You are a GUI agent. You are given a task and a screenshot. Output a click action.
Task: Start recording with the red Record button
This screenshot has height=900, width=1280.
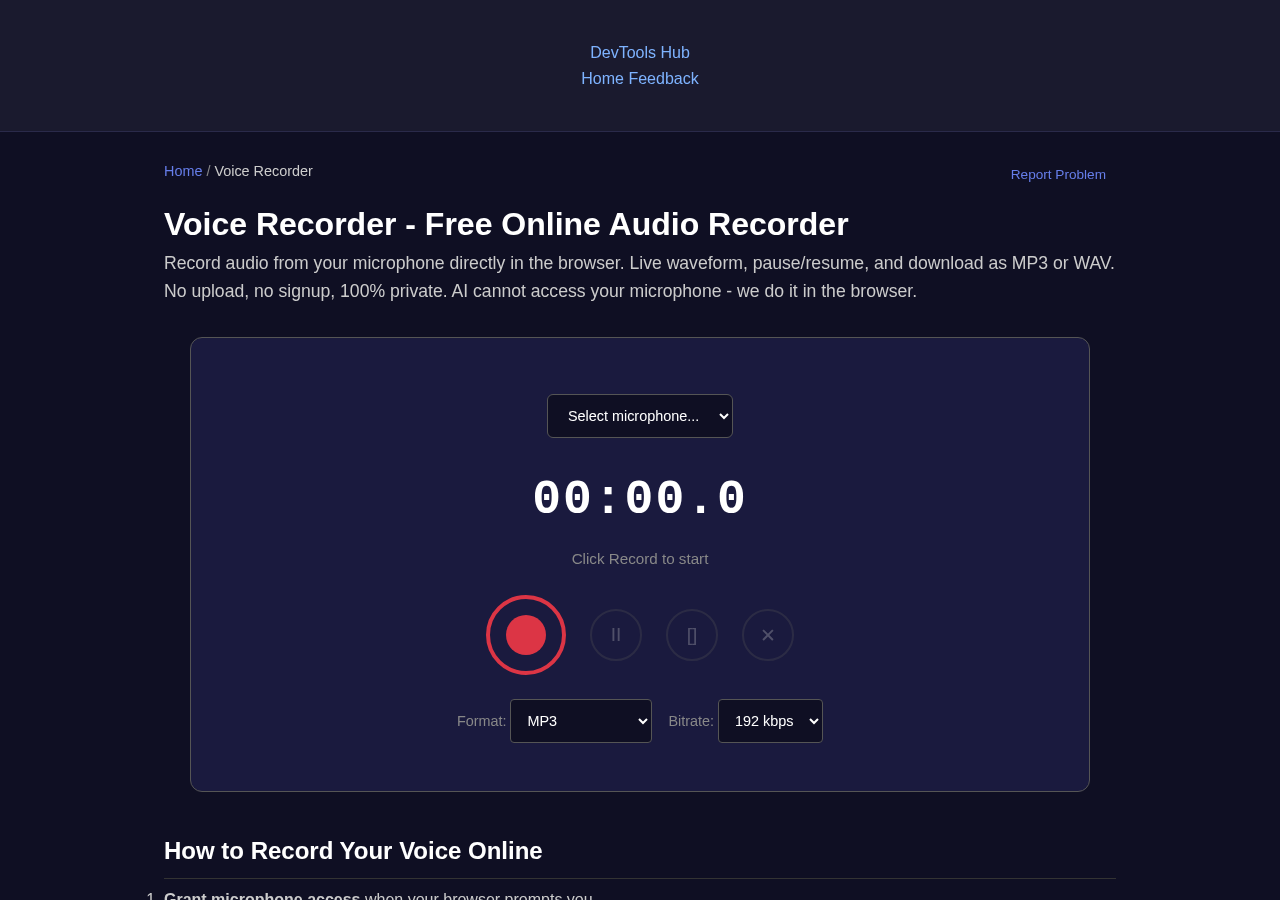coord(526,635)
